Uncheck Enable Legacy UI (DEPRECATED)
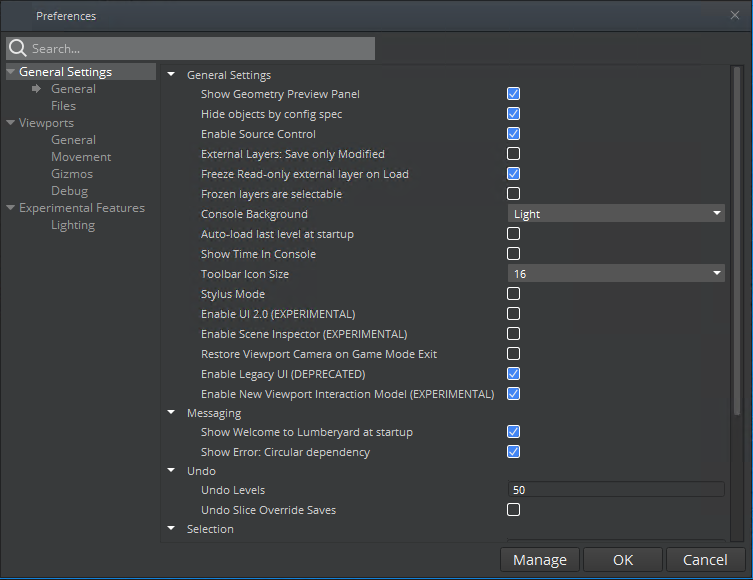This screenshot has width=753, height=580. 513,374
